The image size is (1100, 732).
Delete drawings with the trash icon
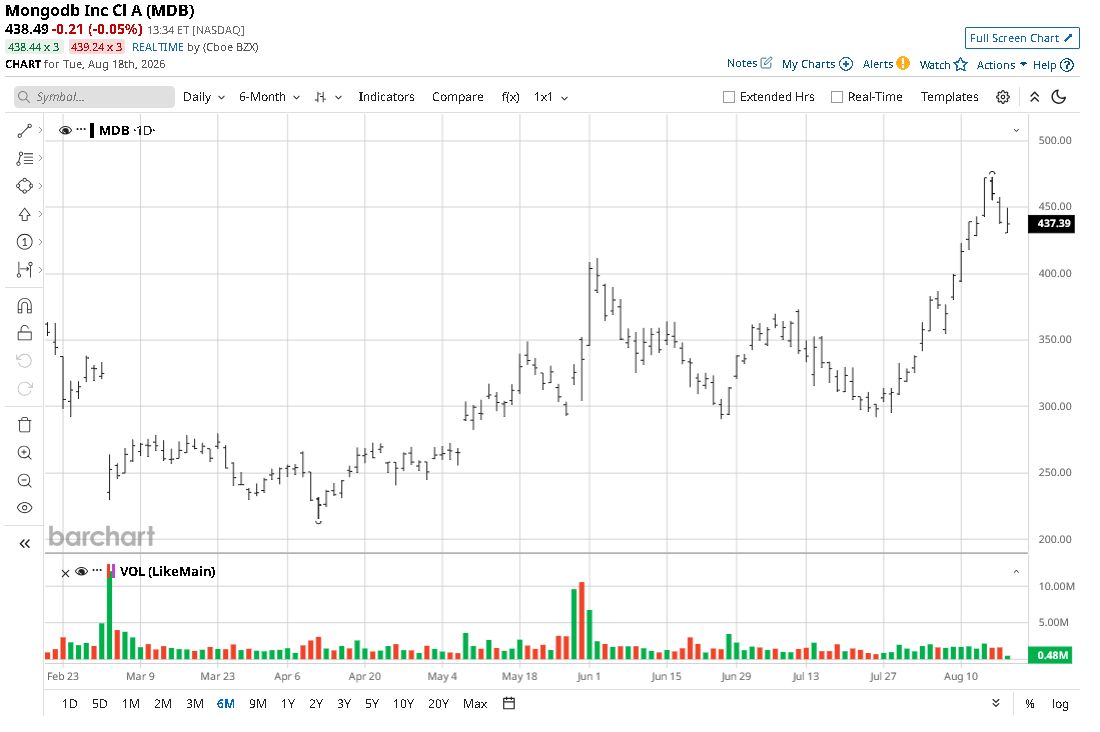(25, 425)
